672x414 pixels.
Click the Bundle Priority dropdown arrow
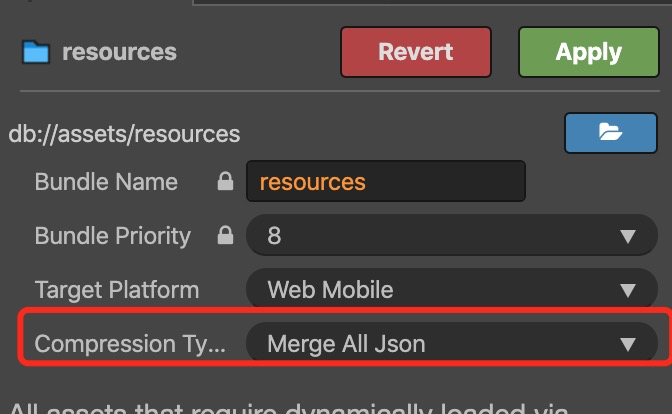click(x=628, y=237)
